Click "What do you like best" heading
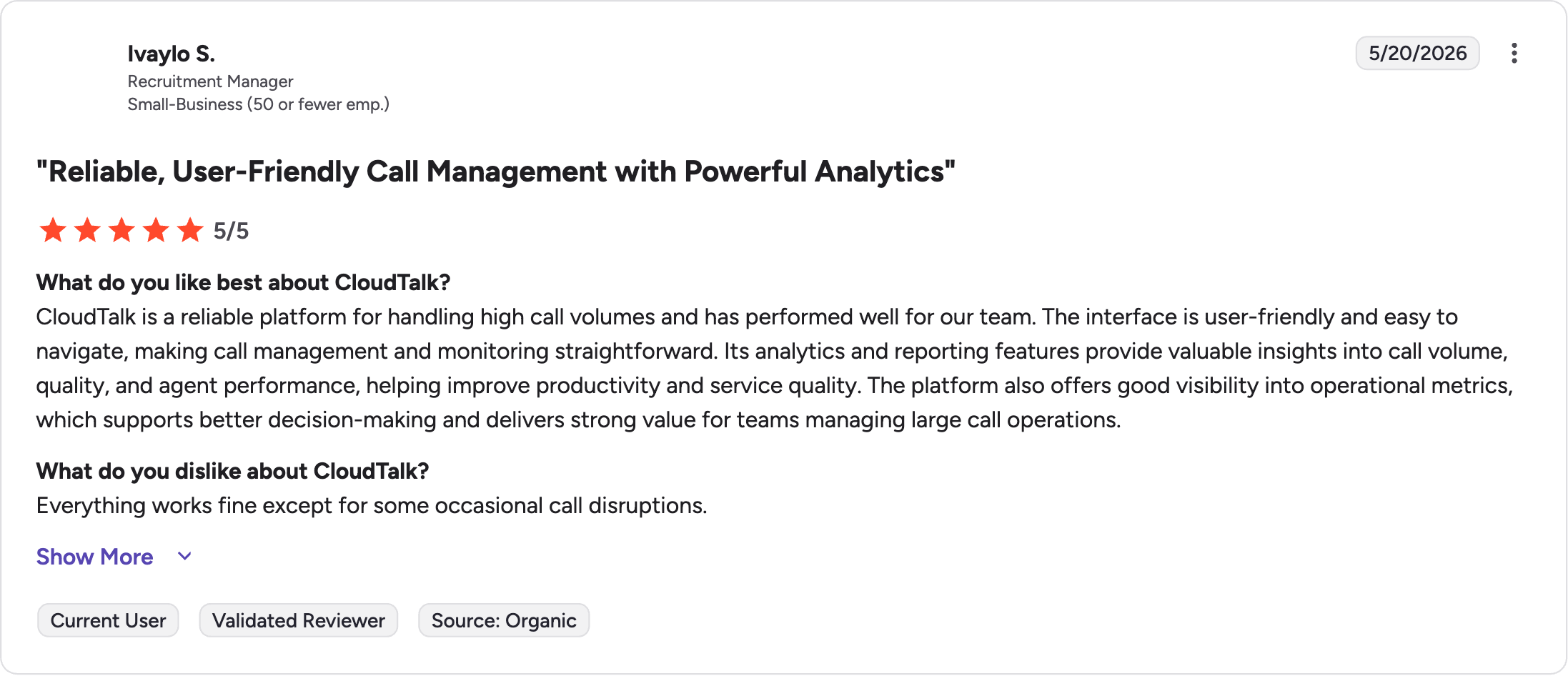Image resolution: width=1568 pixels, height=676 pixels. (243, 282)
